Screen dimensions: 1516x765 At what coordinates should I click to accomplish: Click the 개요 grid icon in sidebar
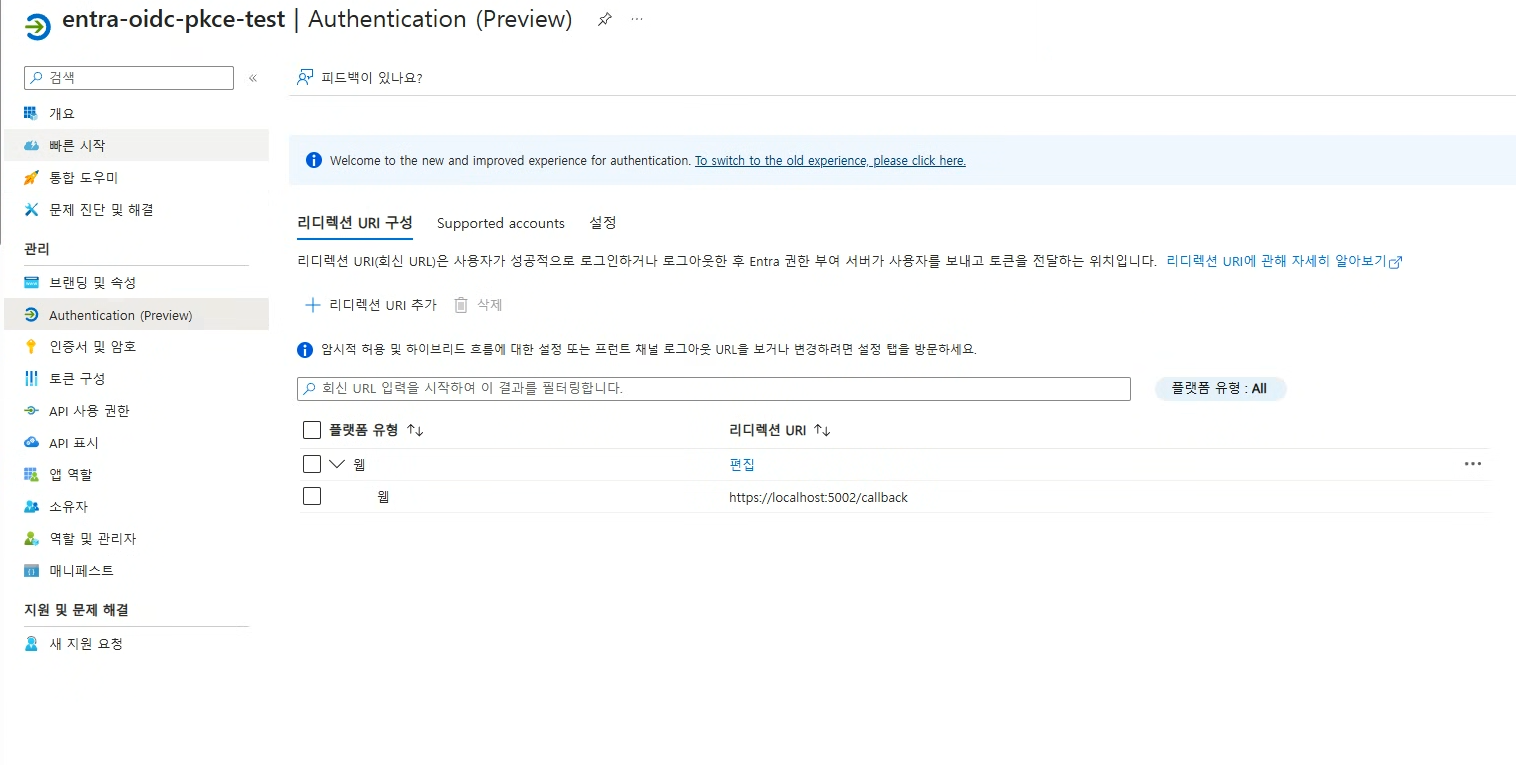tap(31, 113)
